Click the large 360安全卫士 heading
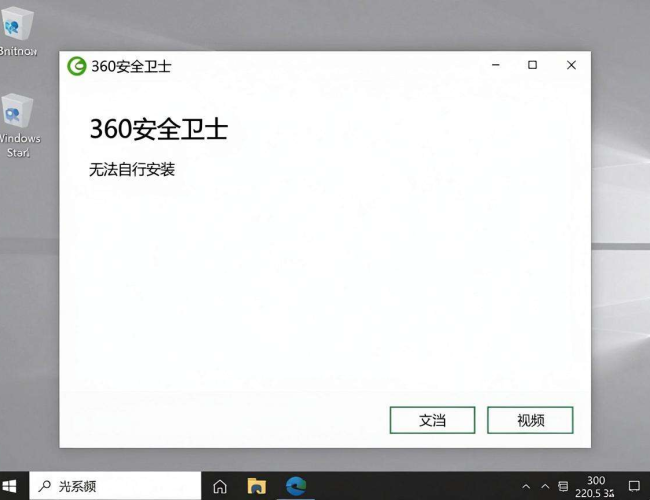 [x=159, y=129]
